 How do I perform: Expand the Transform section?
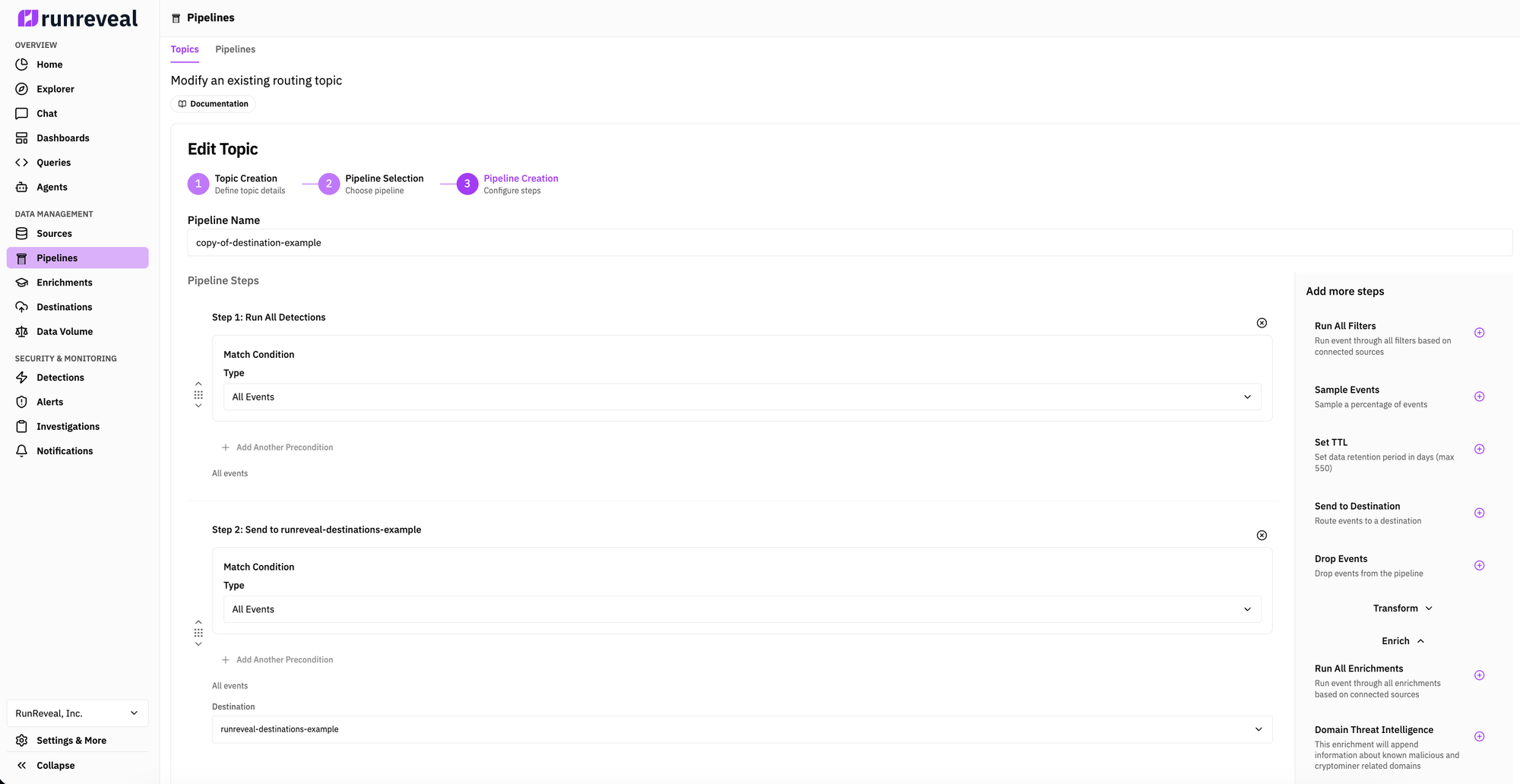(x=1403, y=609)
